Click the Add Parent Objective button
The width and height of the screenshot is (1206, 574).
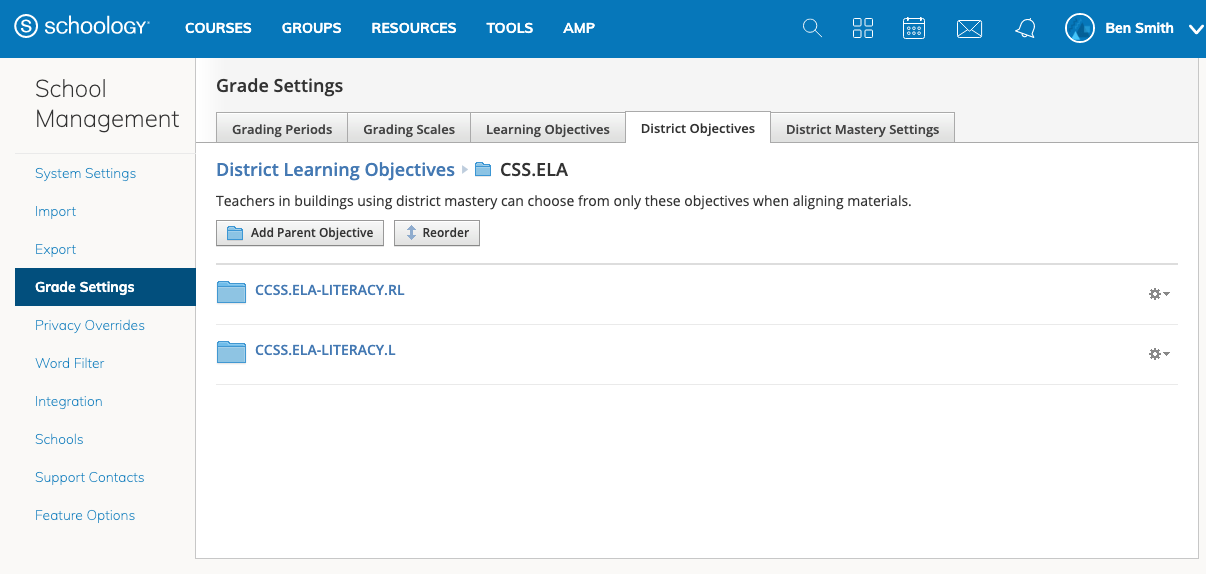pyautogui.click(x=300, y=233)
